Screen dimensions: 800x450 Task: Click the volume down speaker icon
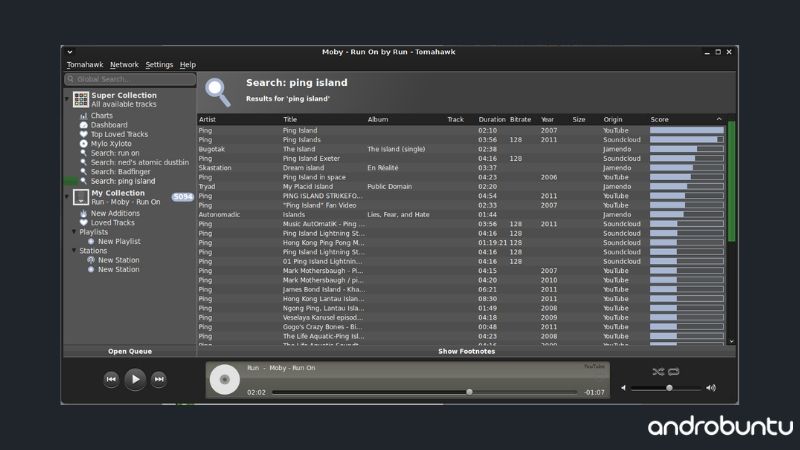(623, 388)
